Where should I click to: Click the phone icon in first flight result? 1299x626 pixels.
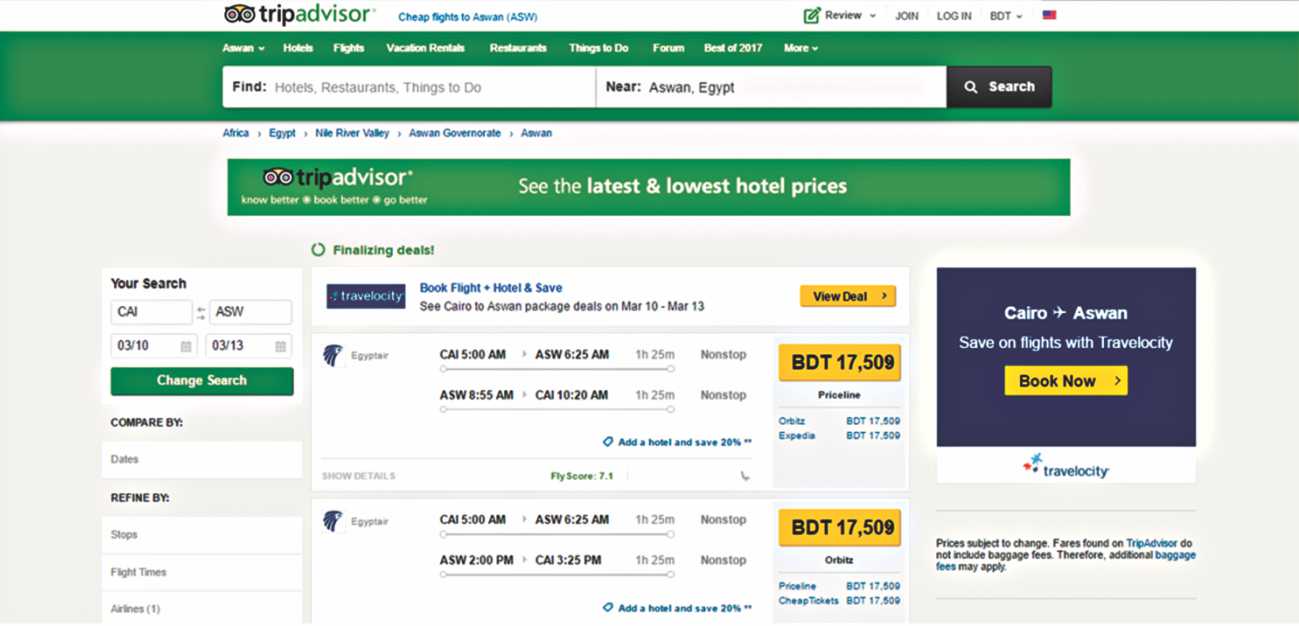pyautogui.click(x=745, y=476)
